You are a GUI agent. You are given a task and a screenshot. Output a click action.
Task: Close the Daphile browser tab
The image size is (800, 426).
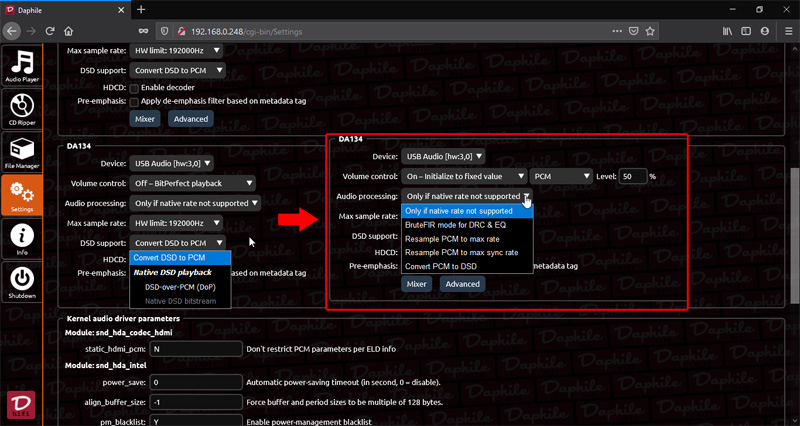[x=121, y=10]
